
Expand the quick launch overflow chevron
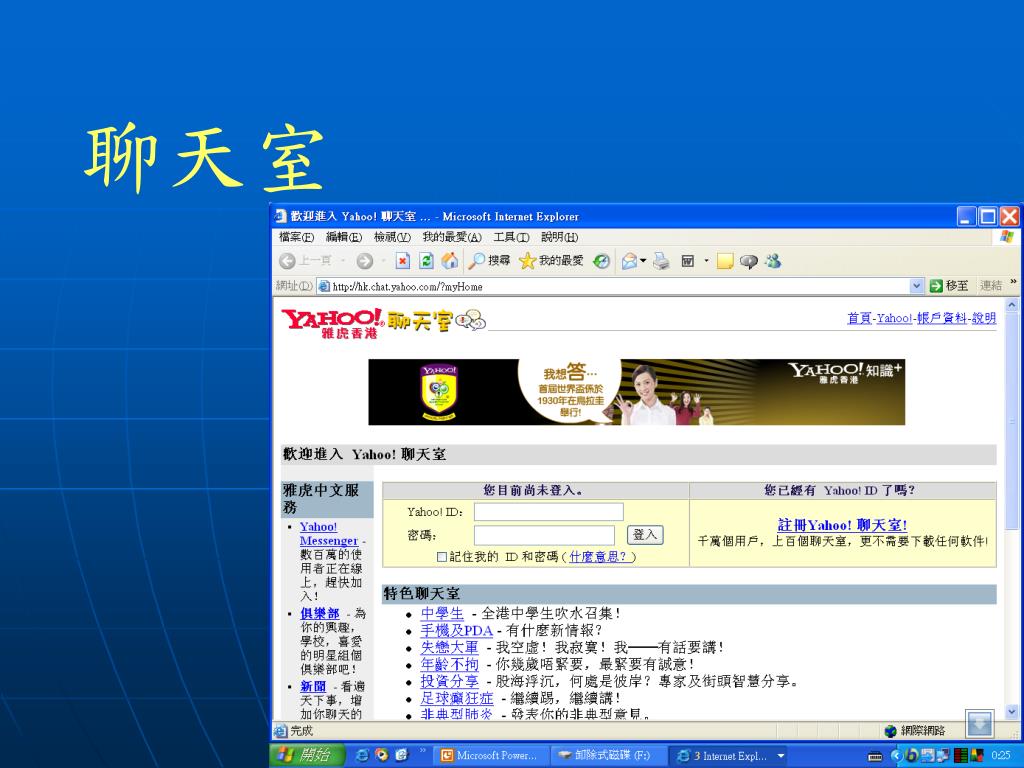click(x=423, y=750)
